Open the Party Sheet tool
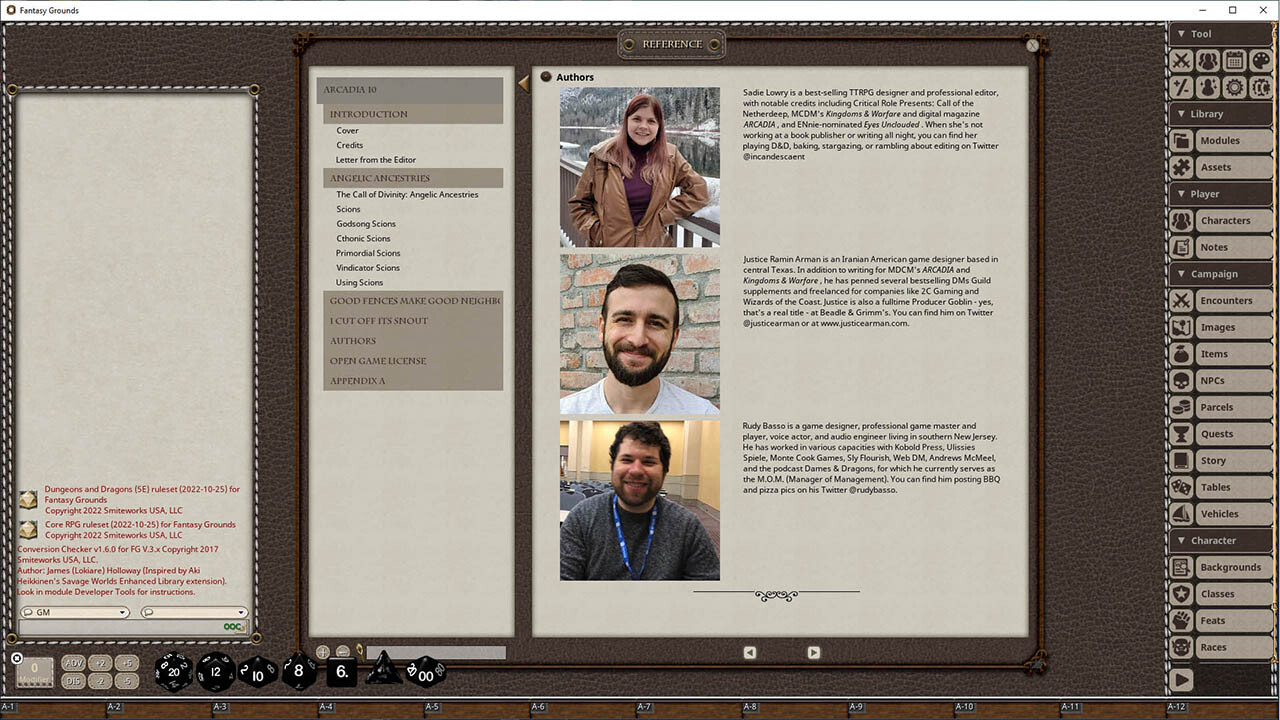The height and width of the screenshot is (720, 1280). (1208, 60)
